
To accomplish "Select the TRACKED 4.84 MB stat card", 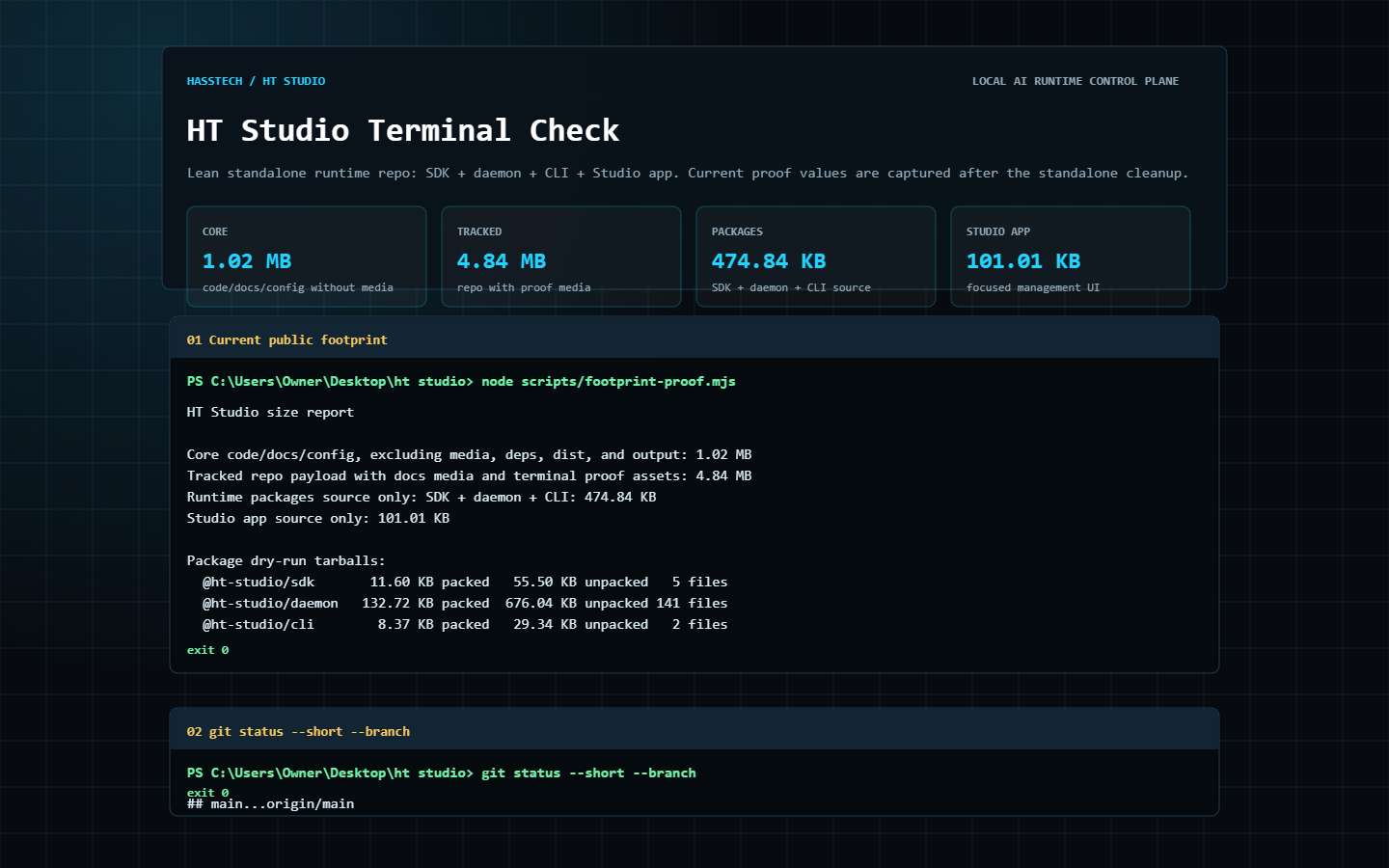I will coord(561,257).
